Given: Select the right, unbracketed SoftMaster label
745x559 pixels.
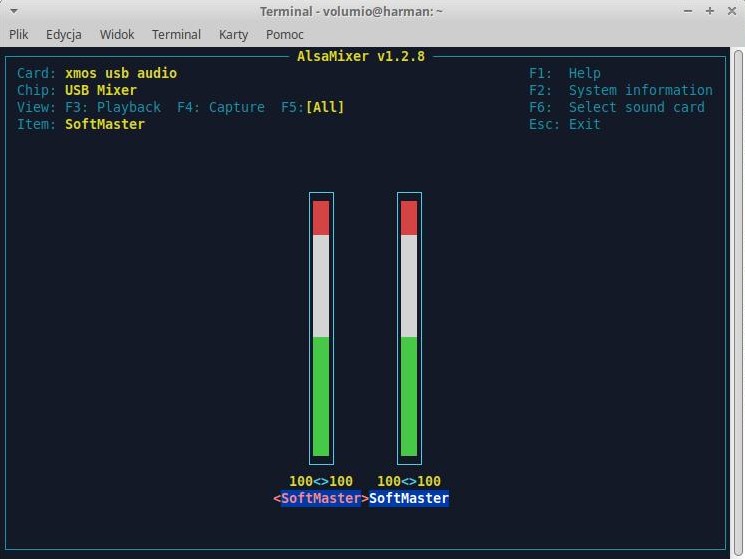Looking at the screenshot, I should (x=409, y=498).
